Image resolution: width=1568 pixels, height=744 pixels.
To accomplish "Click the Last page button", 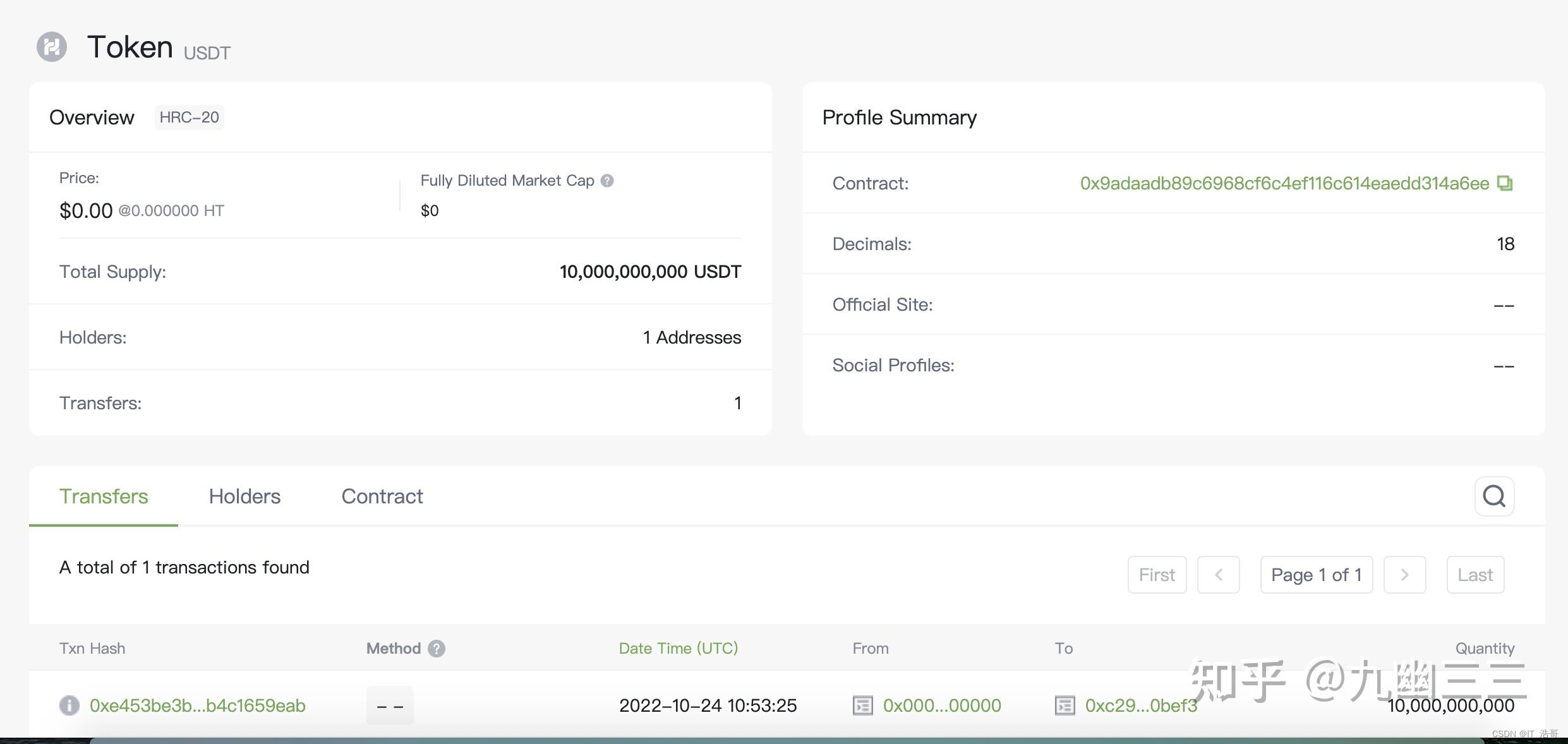I will 1475,575.
